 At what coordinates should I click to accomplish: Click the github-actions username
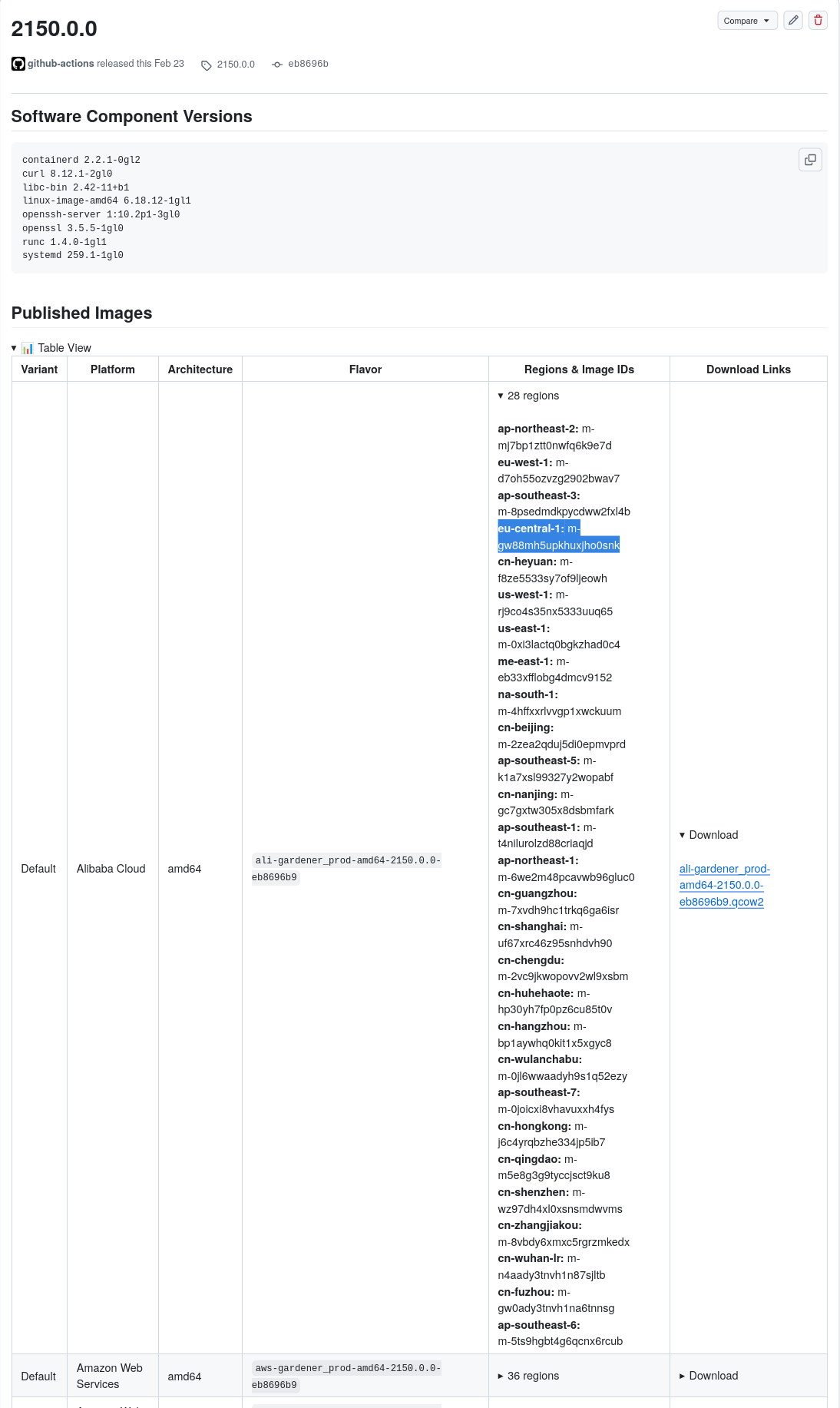(x=61, y=64)
